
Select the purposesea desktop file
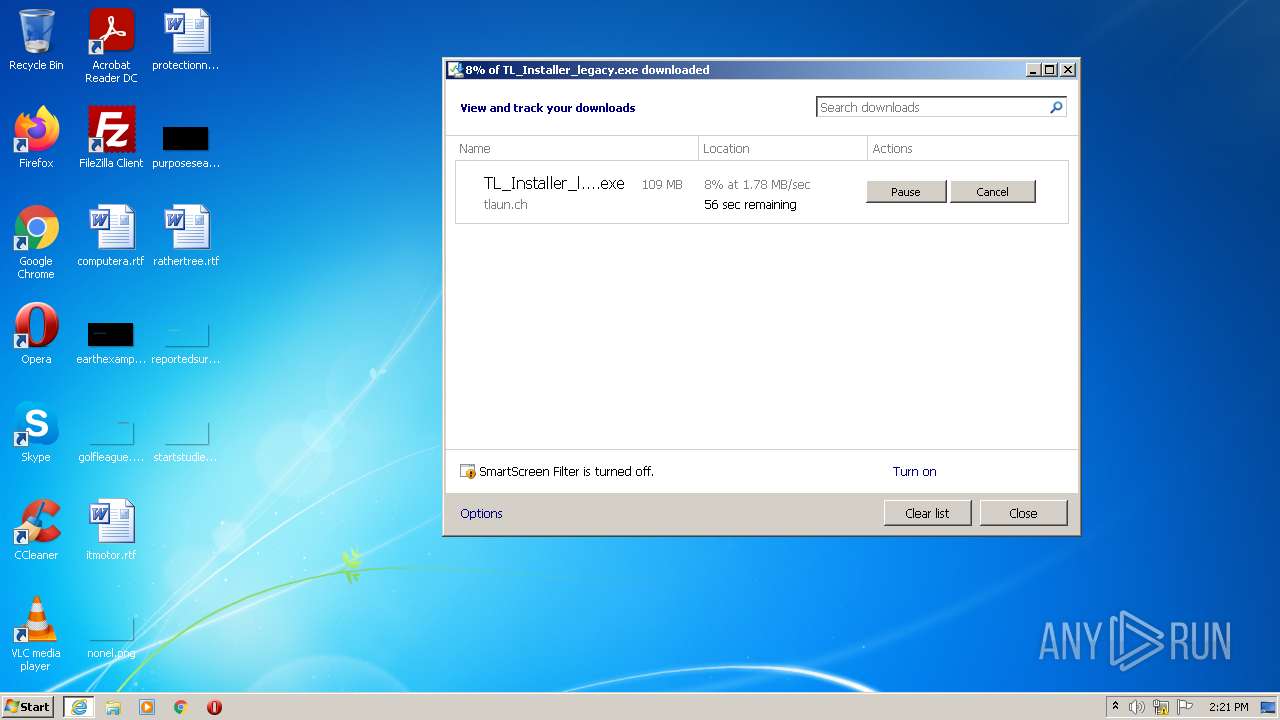click(186, 145)
